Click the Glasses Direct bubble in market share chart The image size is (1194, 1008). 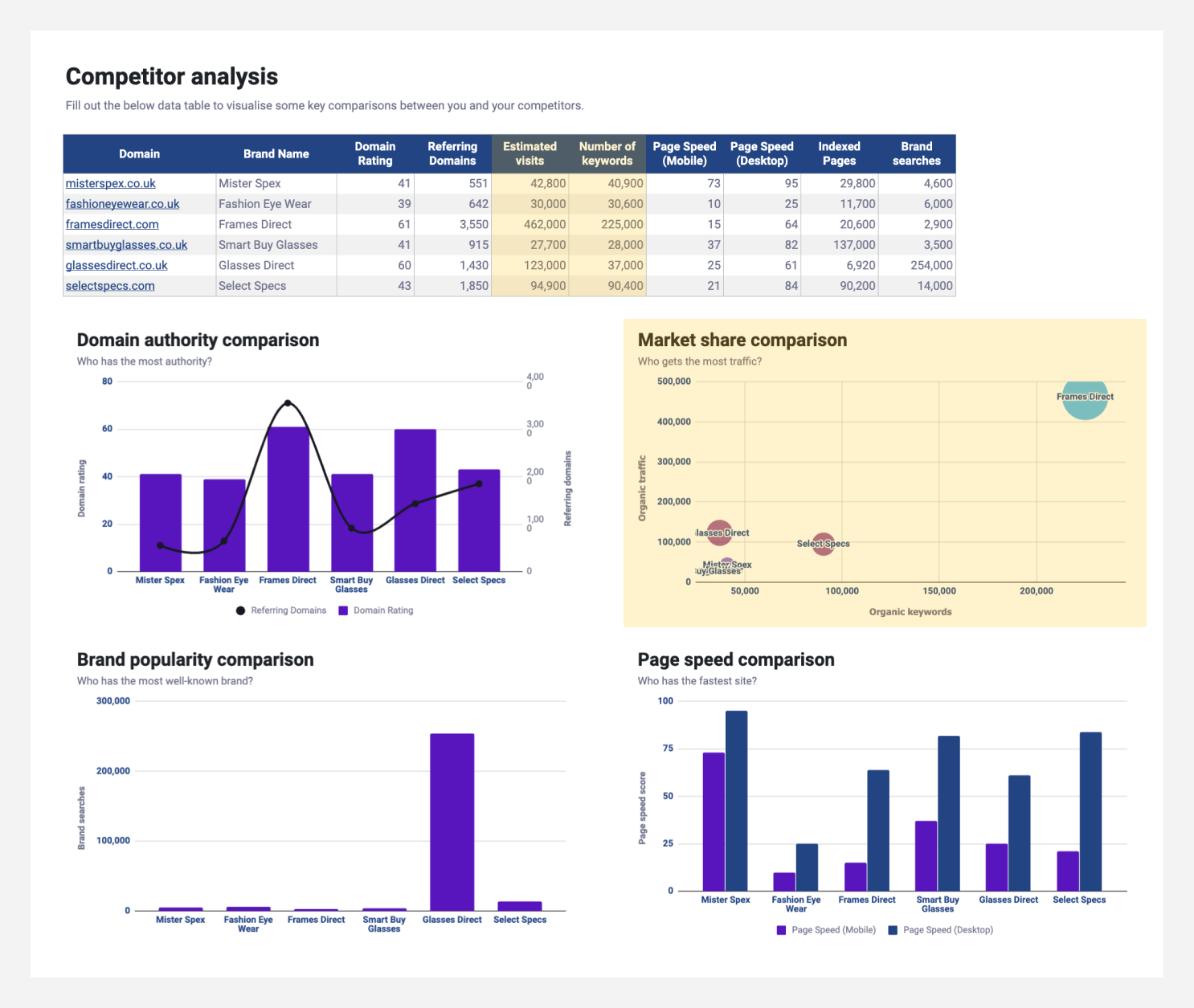click(719, 533)
